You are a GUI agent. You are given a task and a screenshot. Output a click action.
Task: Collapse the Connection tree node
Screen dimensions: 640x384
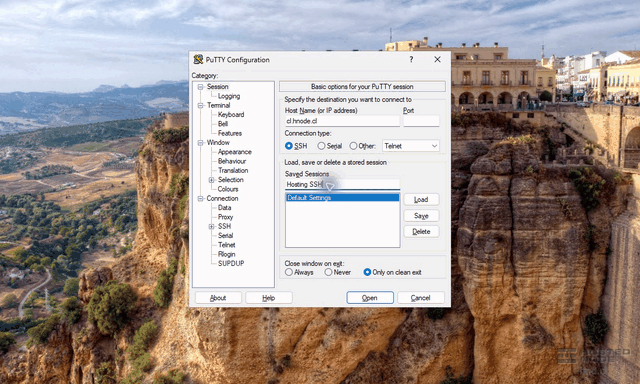(x=200, y=199)
